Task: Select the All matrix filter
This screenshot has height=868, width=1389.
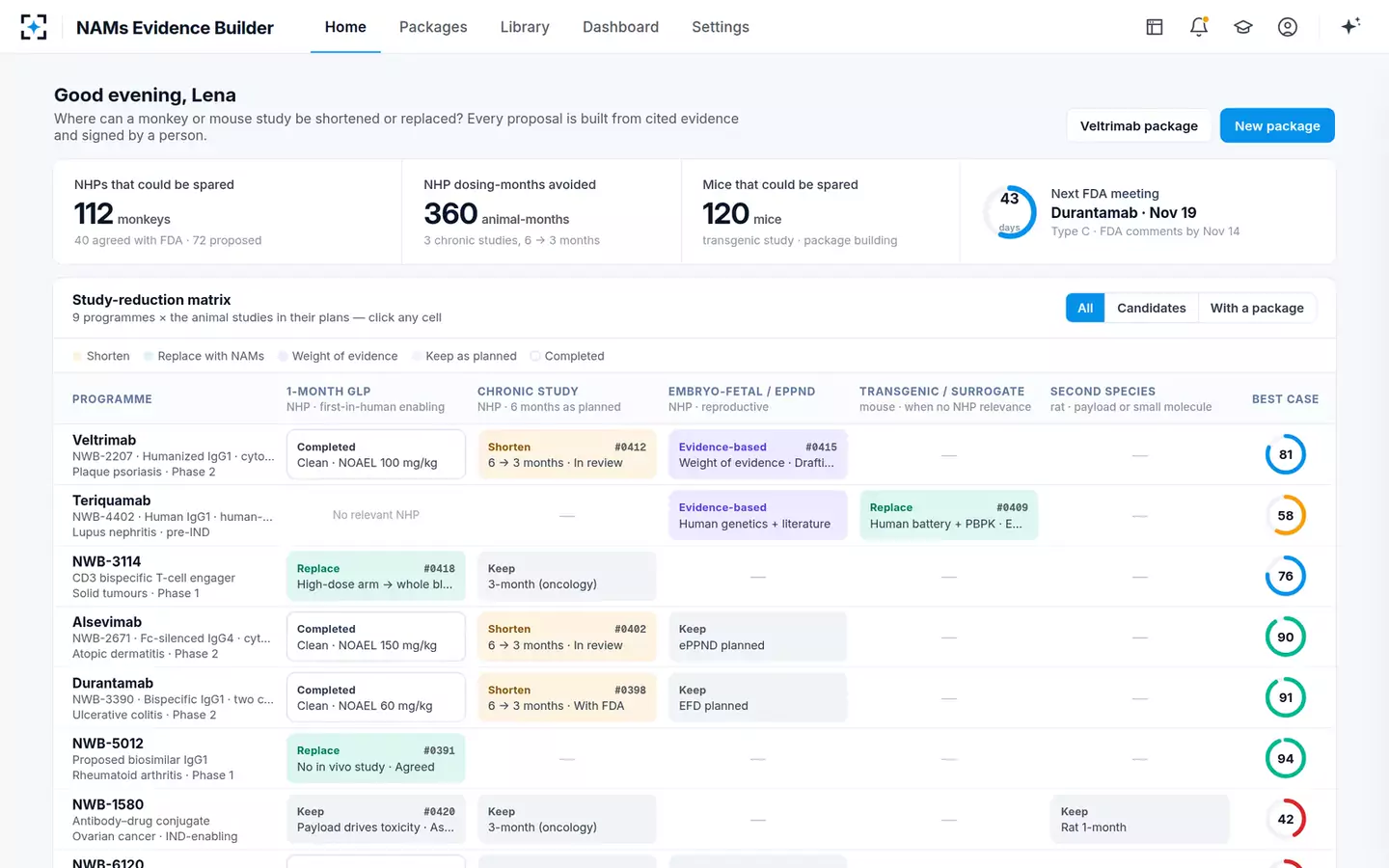Action: pyautogui.click(x=1085, y=308)
